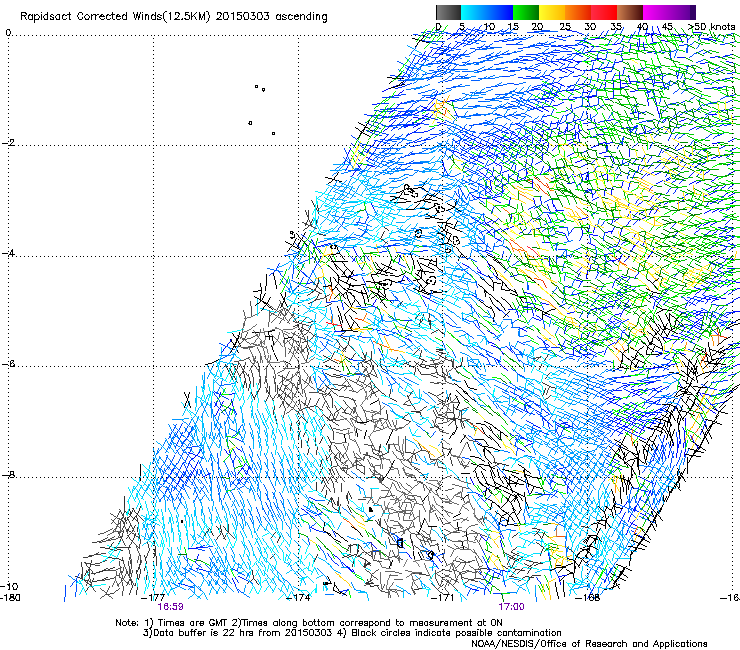Click the gray 0-5 knots legend swatch

448,12
